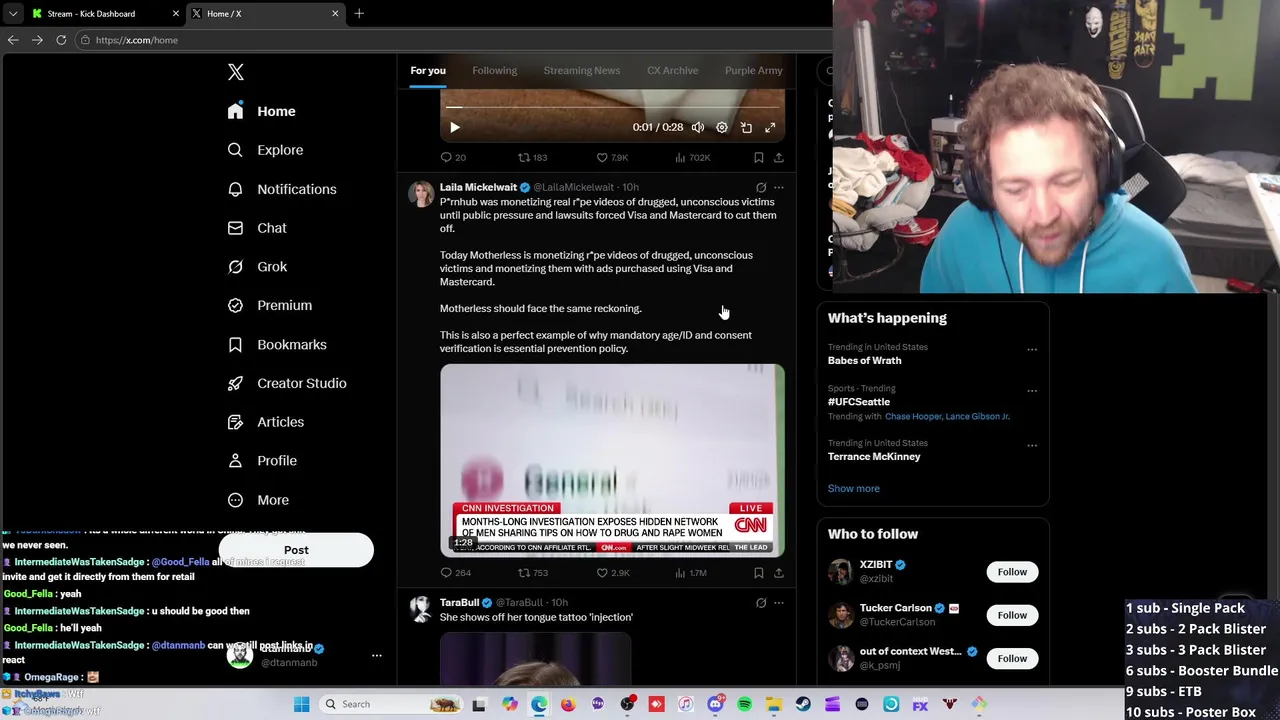The image size is (1280, 720).
Task: Open Grok action on Laila Mickelwait's post
Action: (x=761, y=188)
